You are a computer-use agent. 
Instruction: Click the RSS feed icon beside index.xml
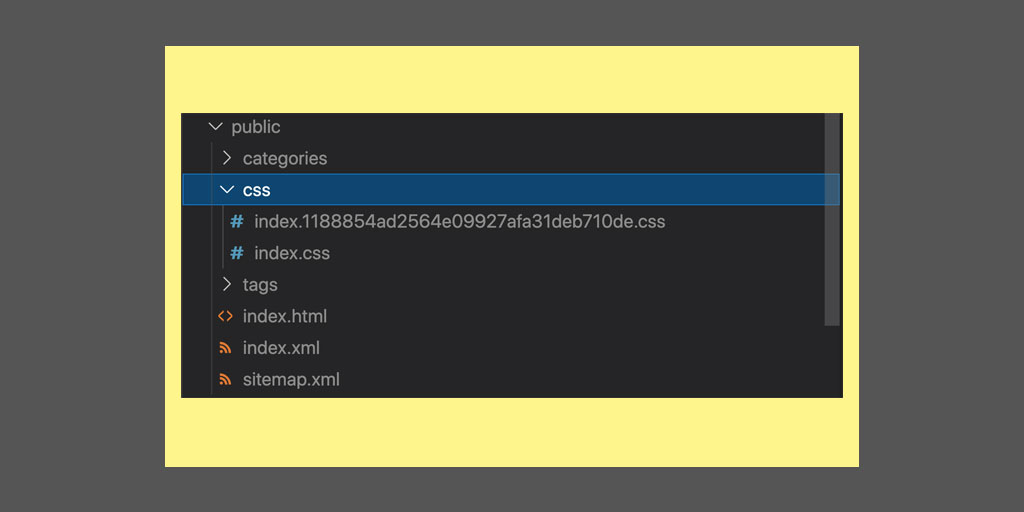click(x=226, y=349)
